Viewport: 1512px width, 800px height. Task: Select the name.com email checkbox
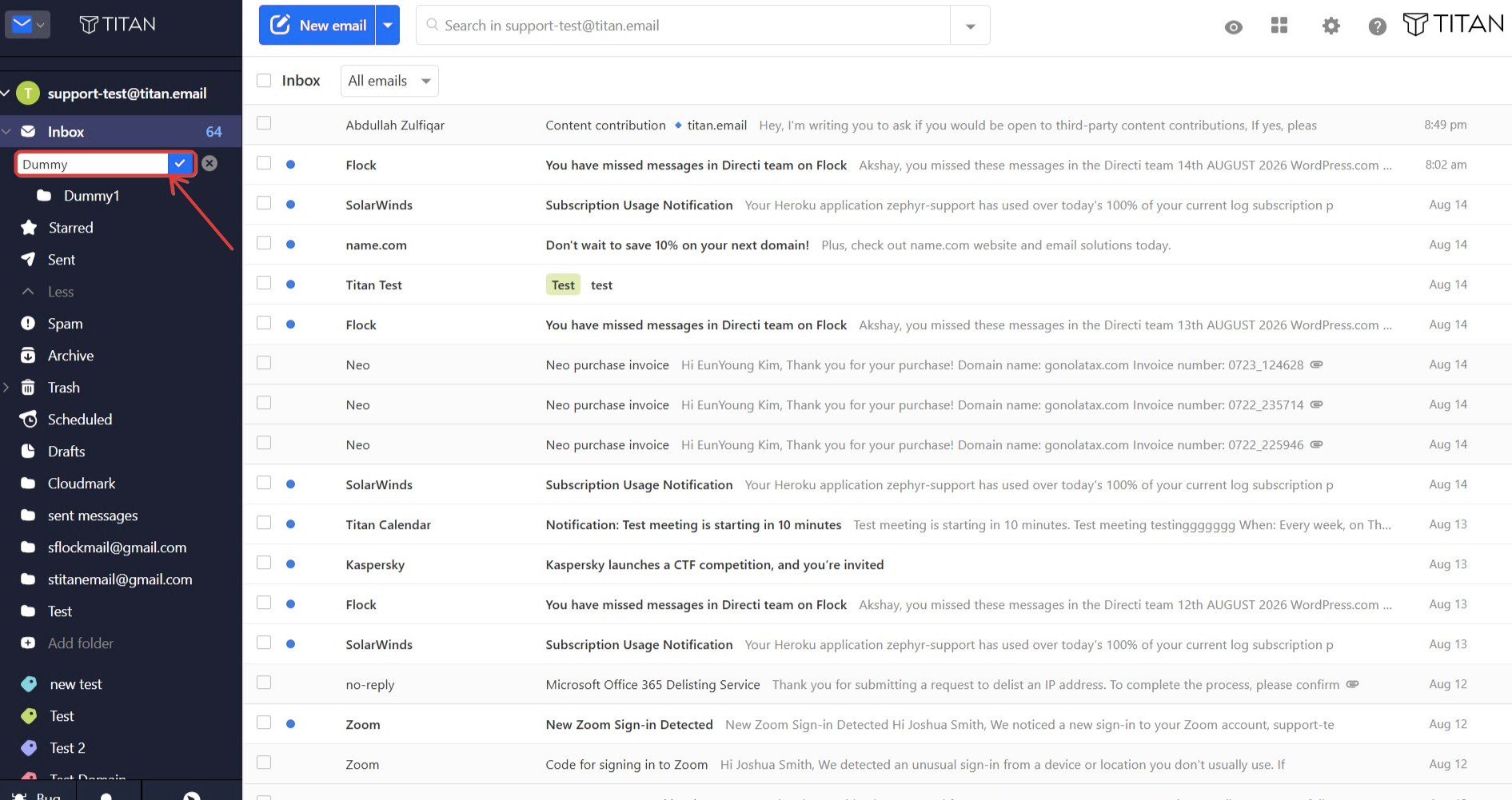[264, 243]
